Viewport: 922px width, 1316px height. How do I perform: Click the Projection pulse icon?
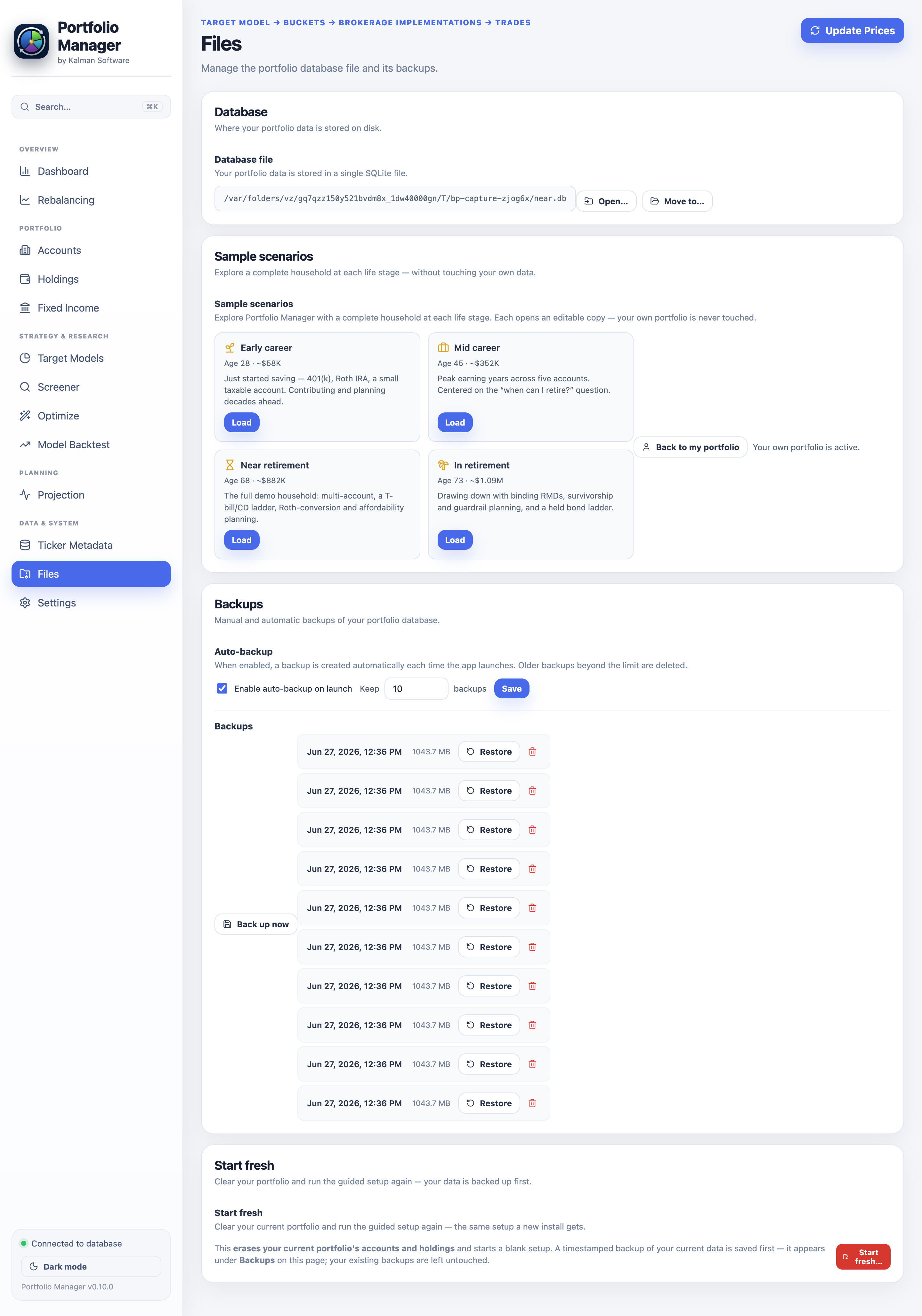pyautogui.click(x=25, y=495)
